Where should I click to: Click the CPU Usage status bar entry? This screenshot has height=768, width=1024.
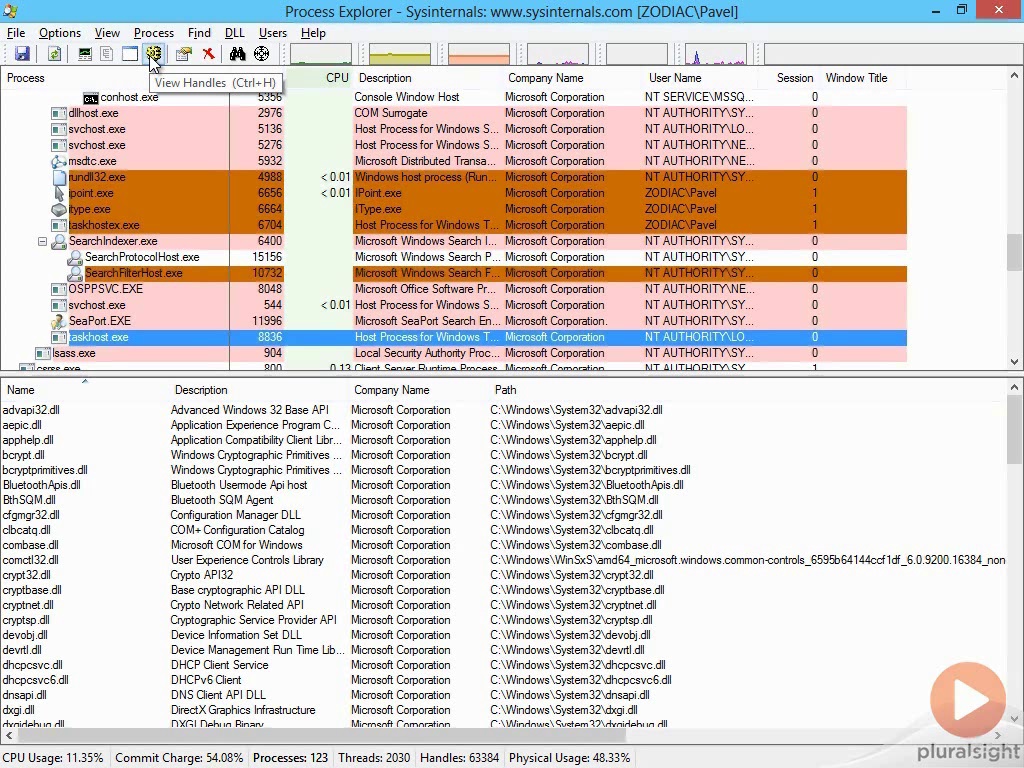tap(54, 758)
